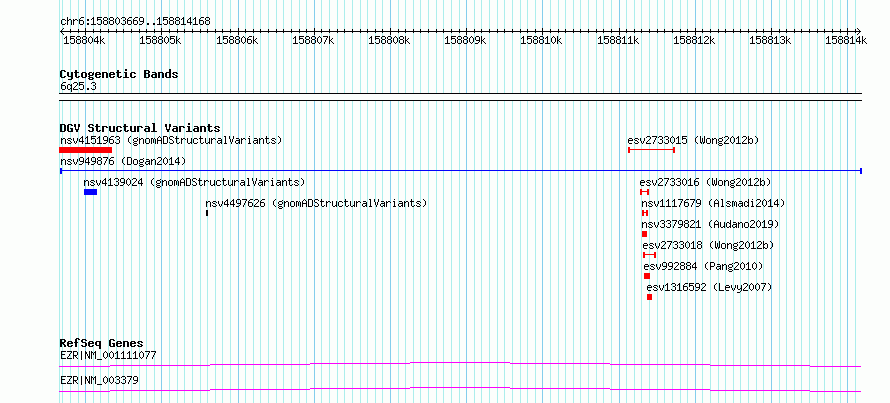Click the RefSeq Genes track title
Viewport: 890px width, 403px height.
point(102,343)
